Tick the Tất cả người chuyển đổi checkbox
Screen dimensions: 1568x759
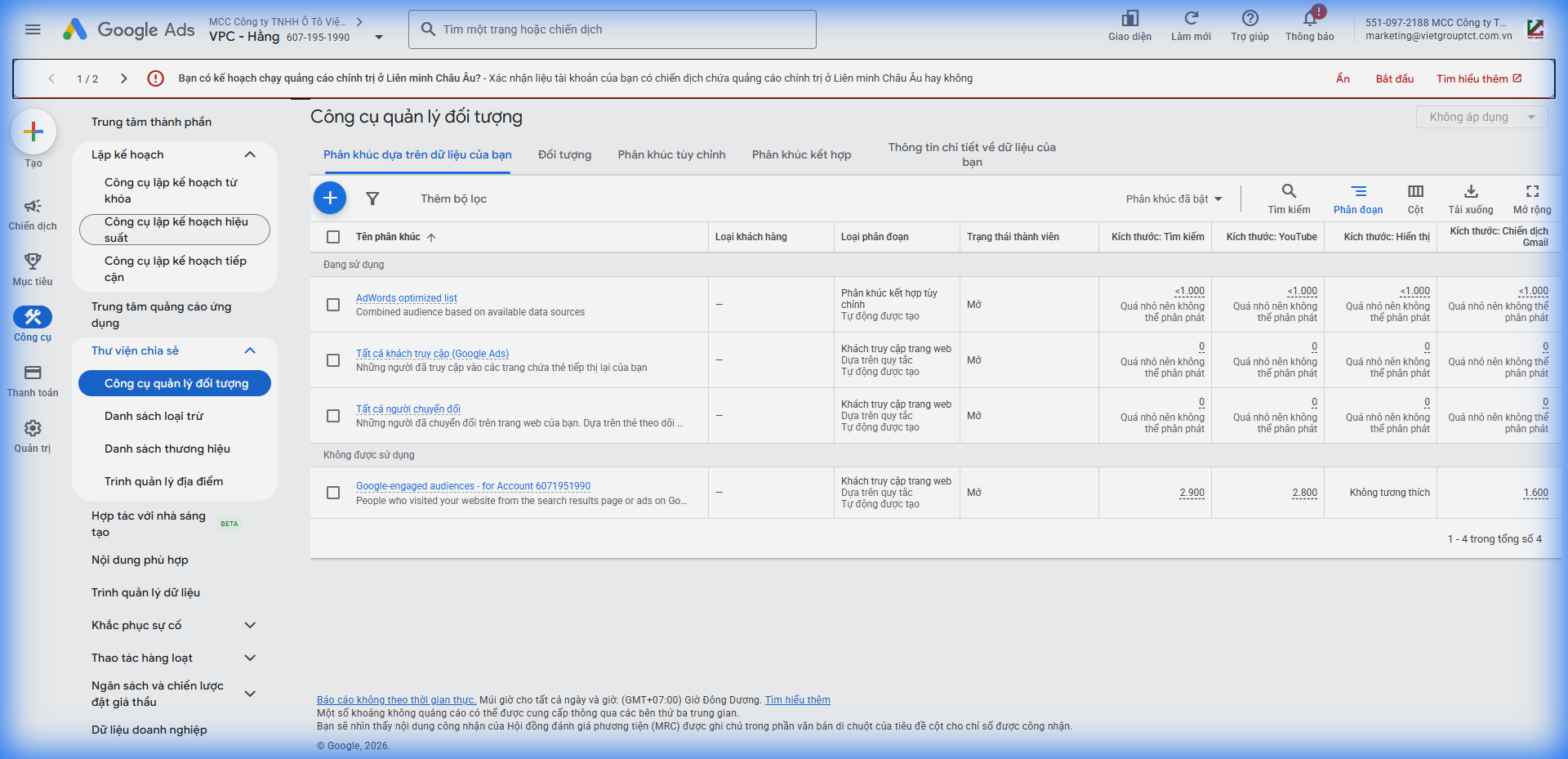pos(333,416)
